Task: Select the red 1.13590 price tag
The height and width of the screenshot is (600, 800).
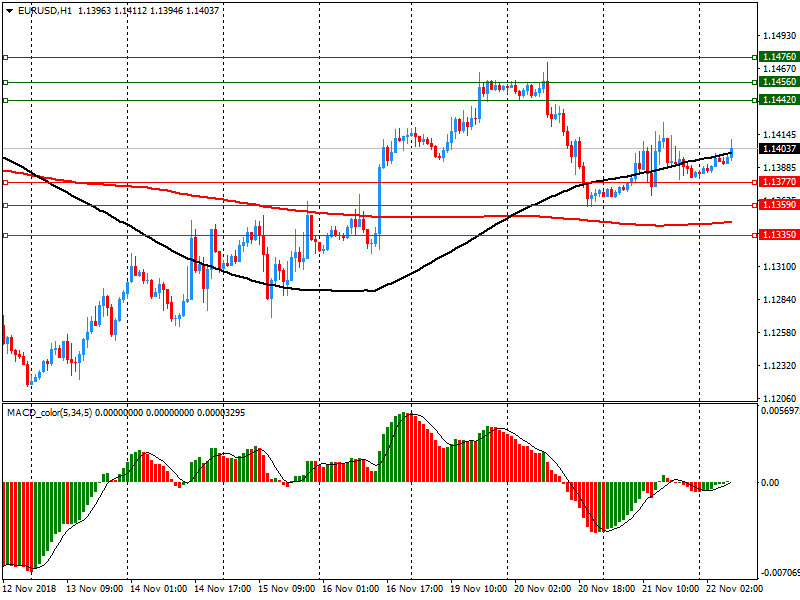Action: [x=779, y=205]
